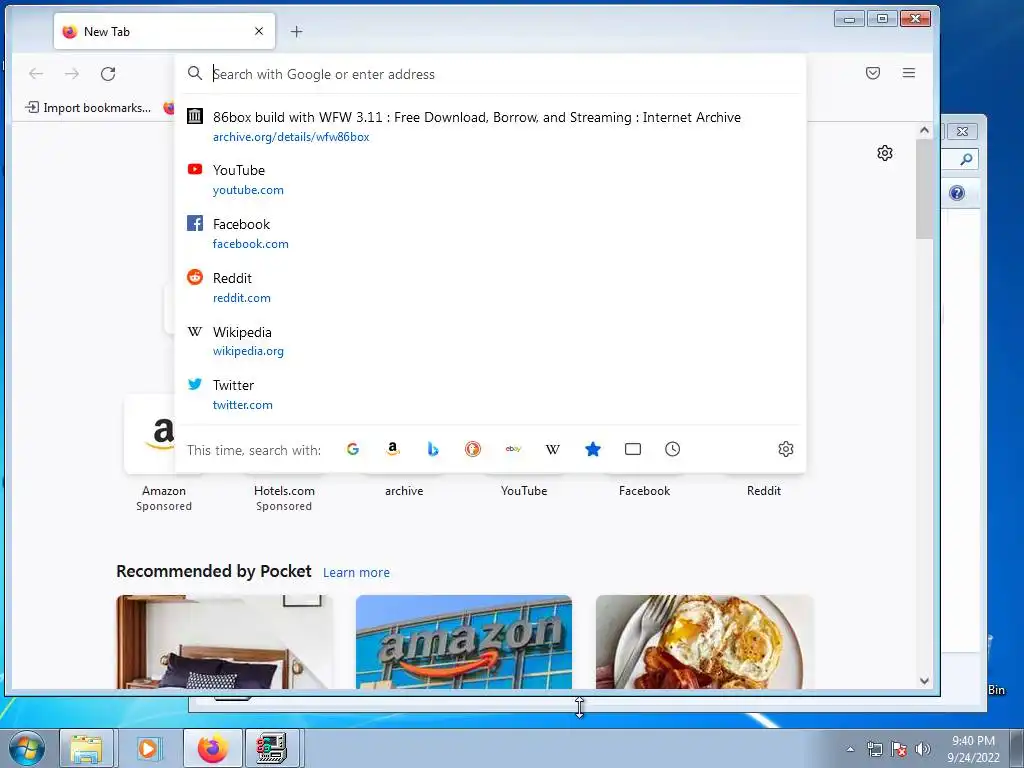Click the Firefox back arrow button

[36, 74]
